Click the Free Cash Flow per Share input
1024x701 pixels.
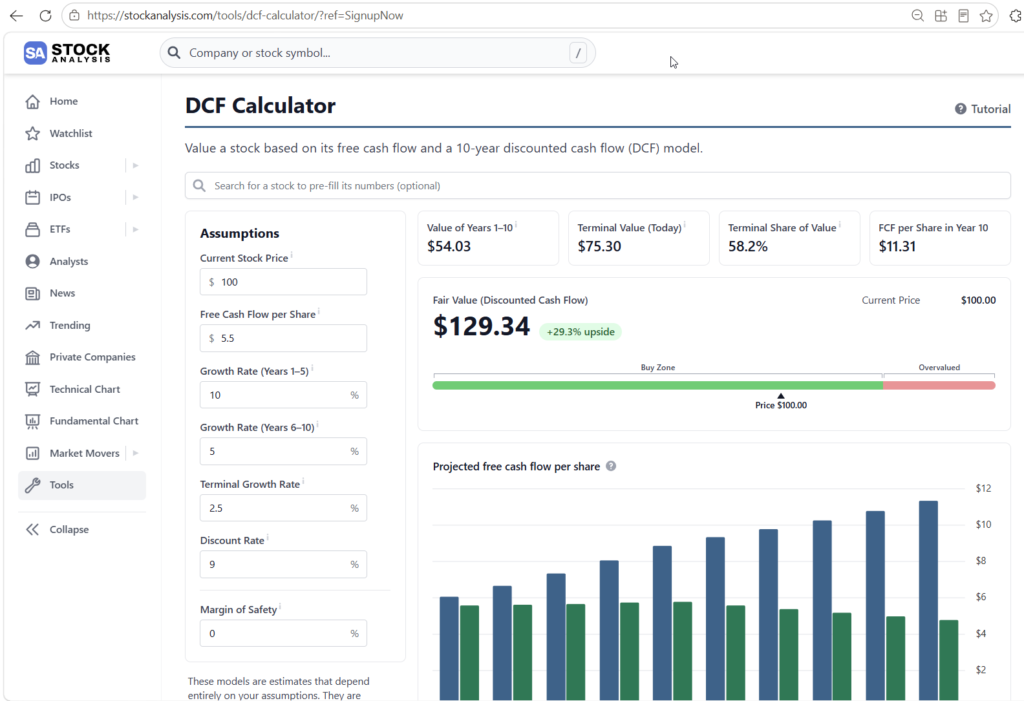click(x=283, y=338)
